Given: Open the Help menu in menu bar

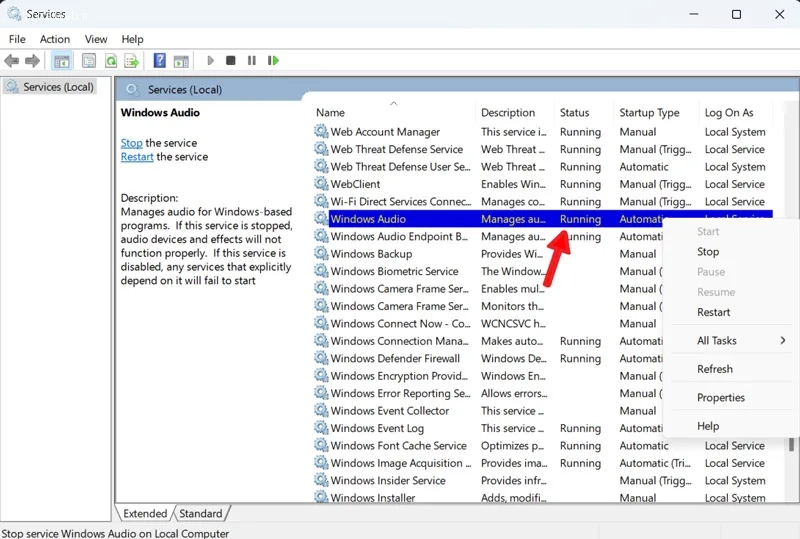Looking at the screenshot, I should (x=132, y=39).
